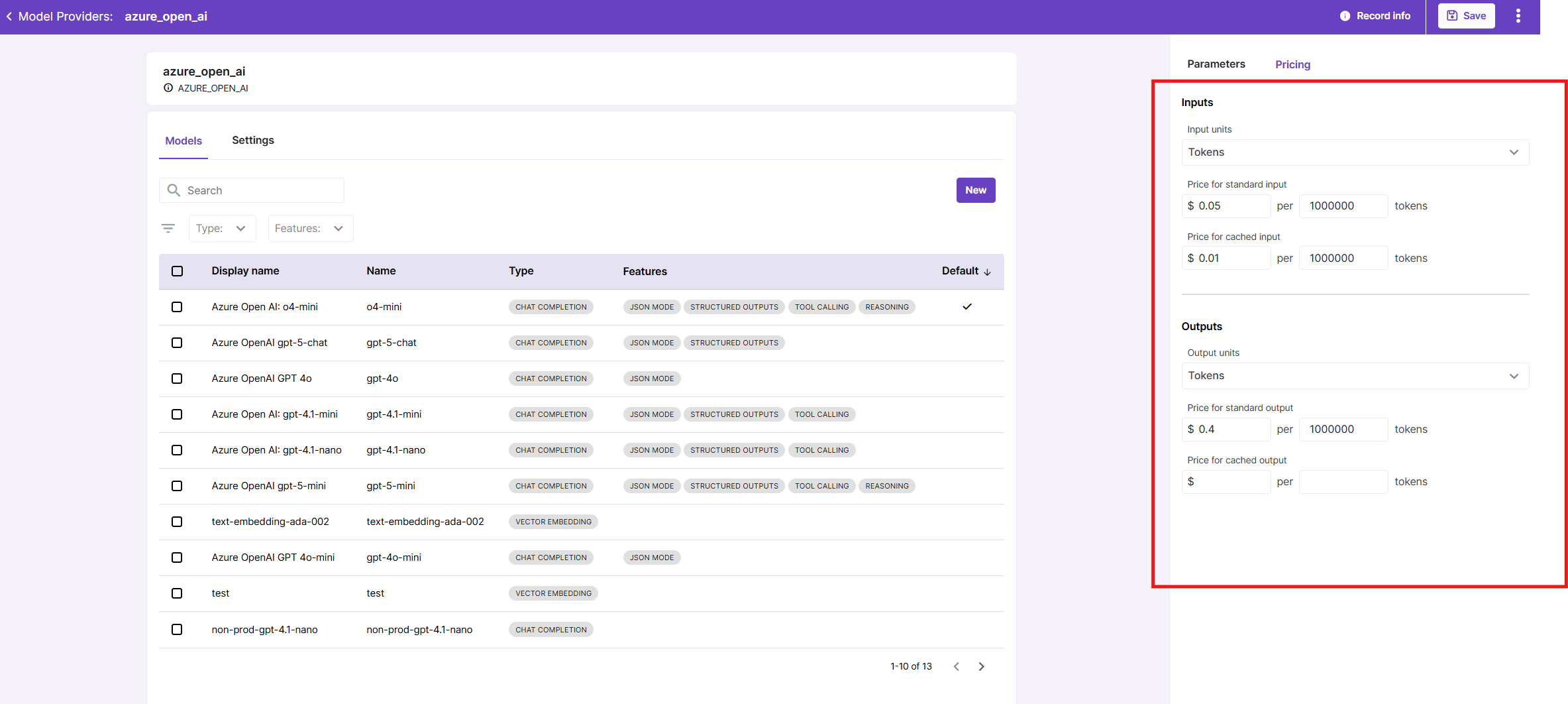
Task: Click the search magnifier icon
Action: (x=174, y=191)
